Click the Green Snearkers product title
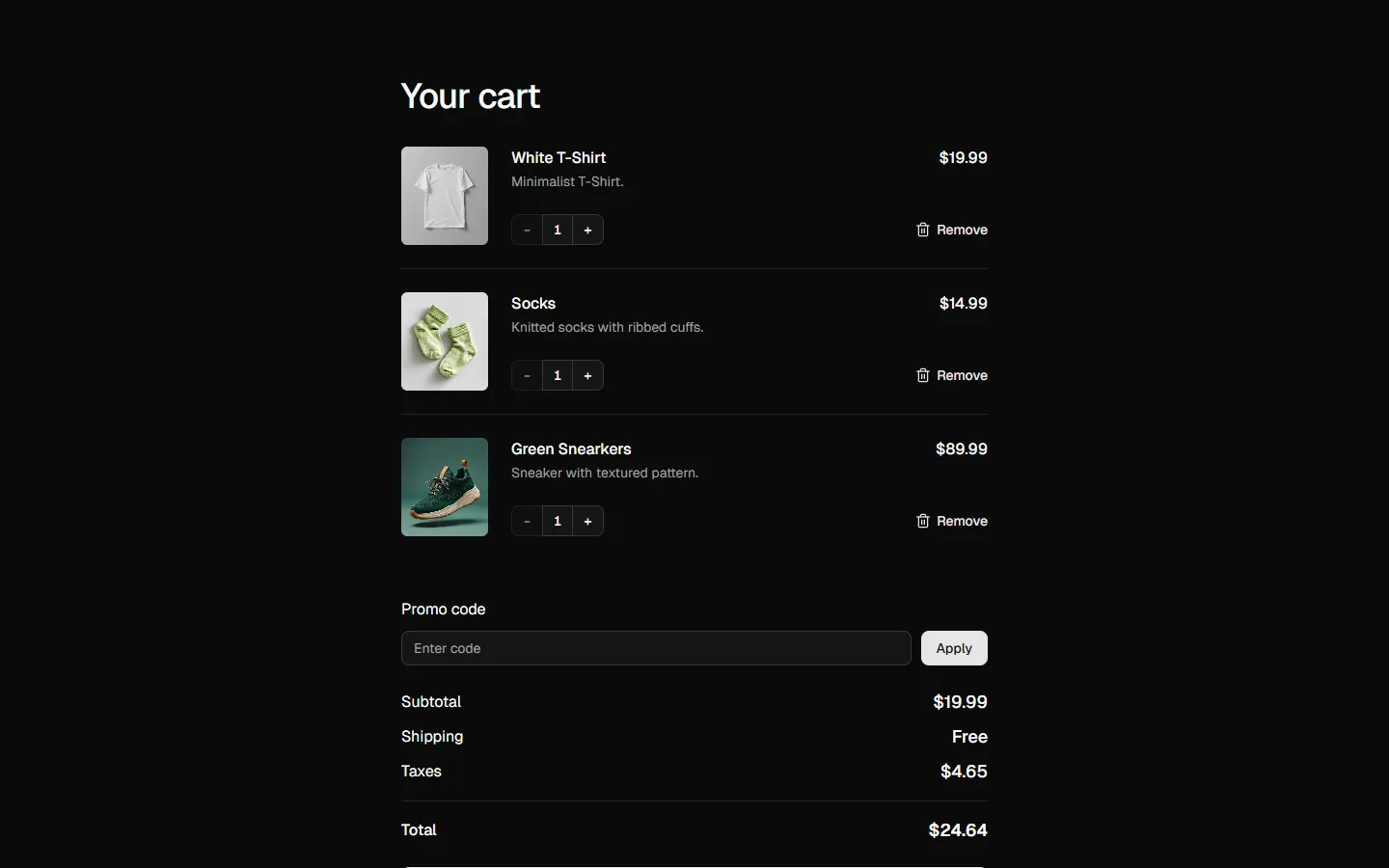1389x868 pixels. 570,448
